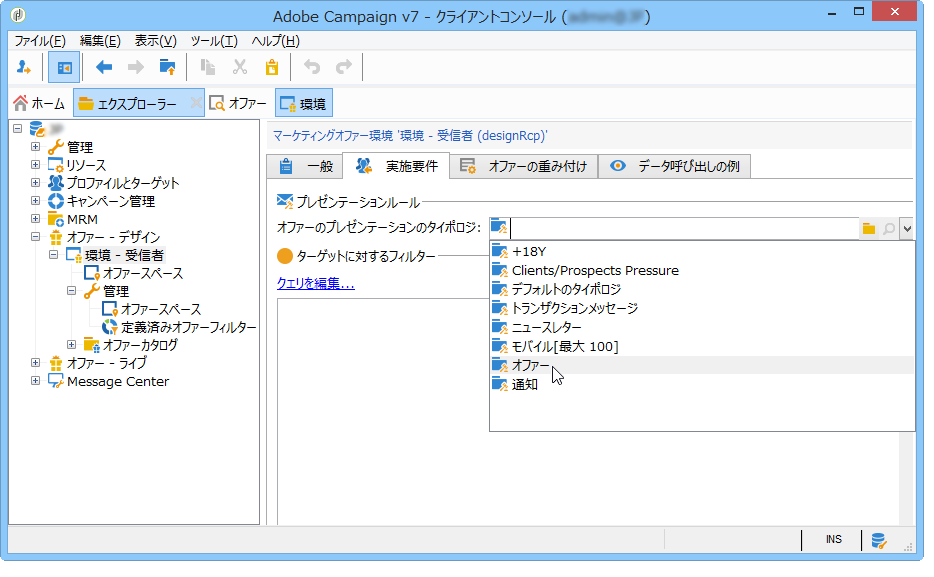Click the database root icon in tree
This screenshot has height=577, width=934.
pyautogui.click(x=38, y=129)
